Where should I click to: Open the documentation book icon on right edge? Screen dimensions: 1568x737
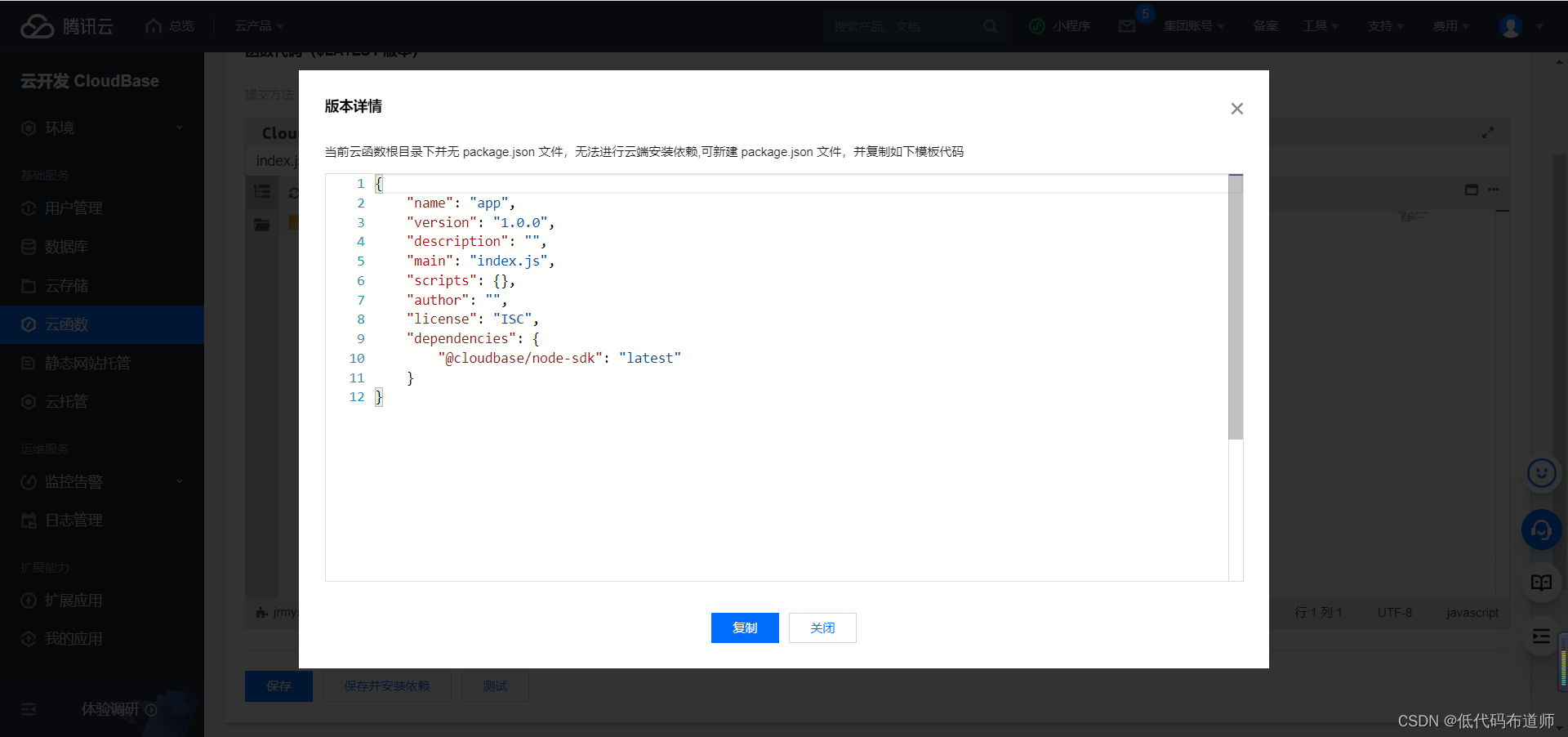click(1541, 583)
